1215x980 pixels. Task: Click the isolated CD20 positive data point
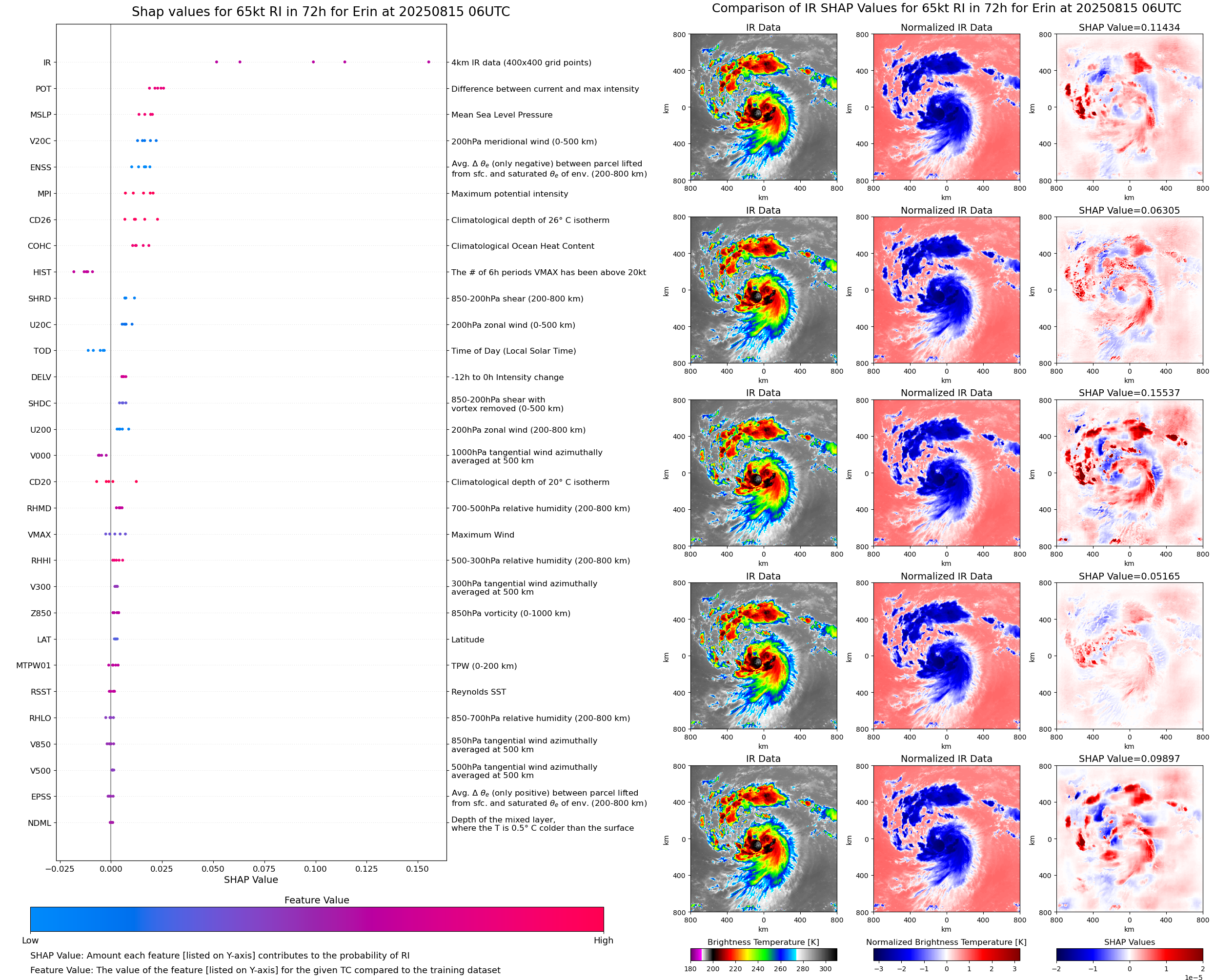136,481
